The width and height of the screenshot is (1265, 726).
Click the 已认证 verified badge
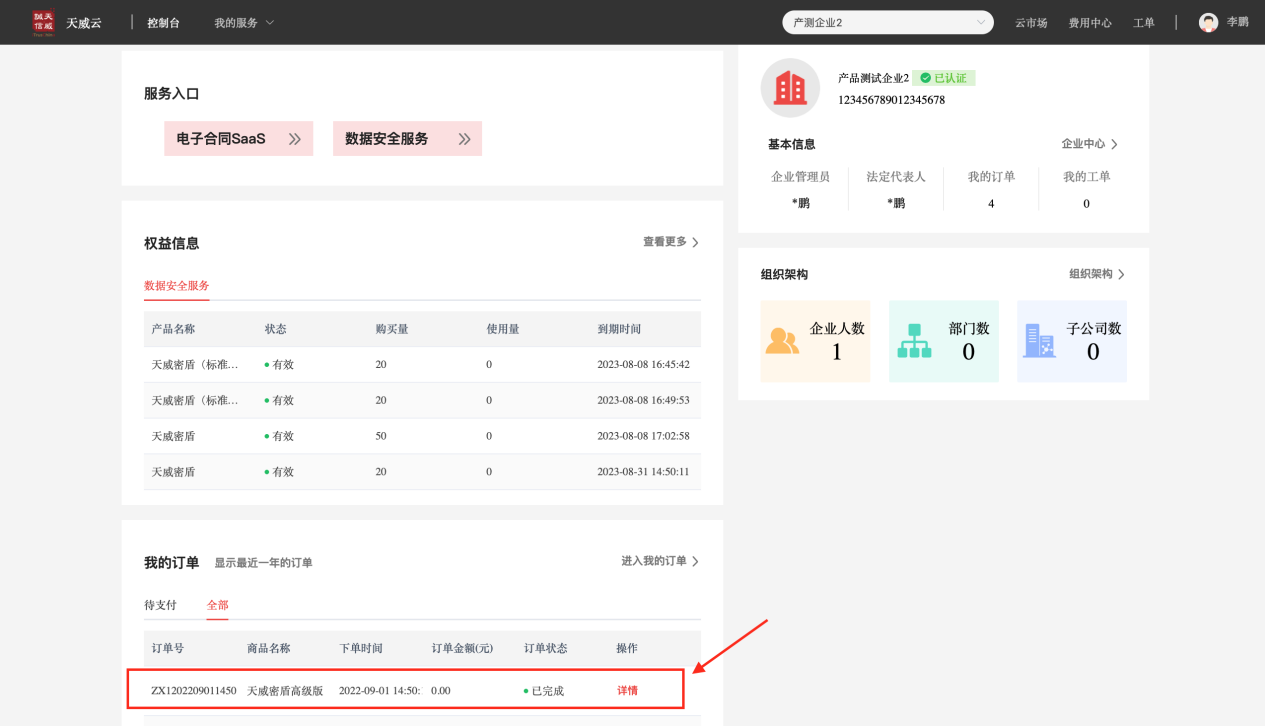click(x=944, y=78)
